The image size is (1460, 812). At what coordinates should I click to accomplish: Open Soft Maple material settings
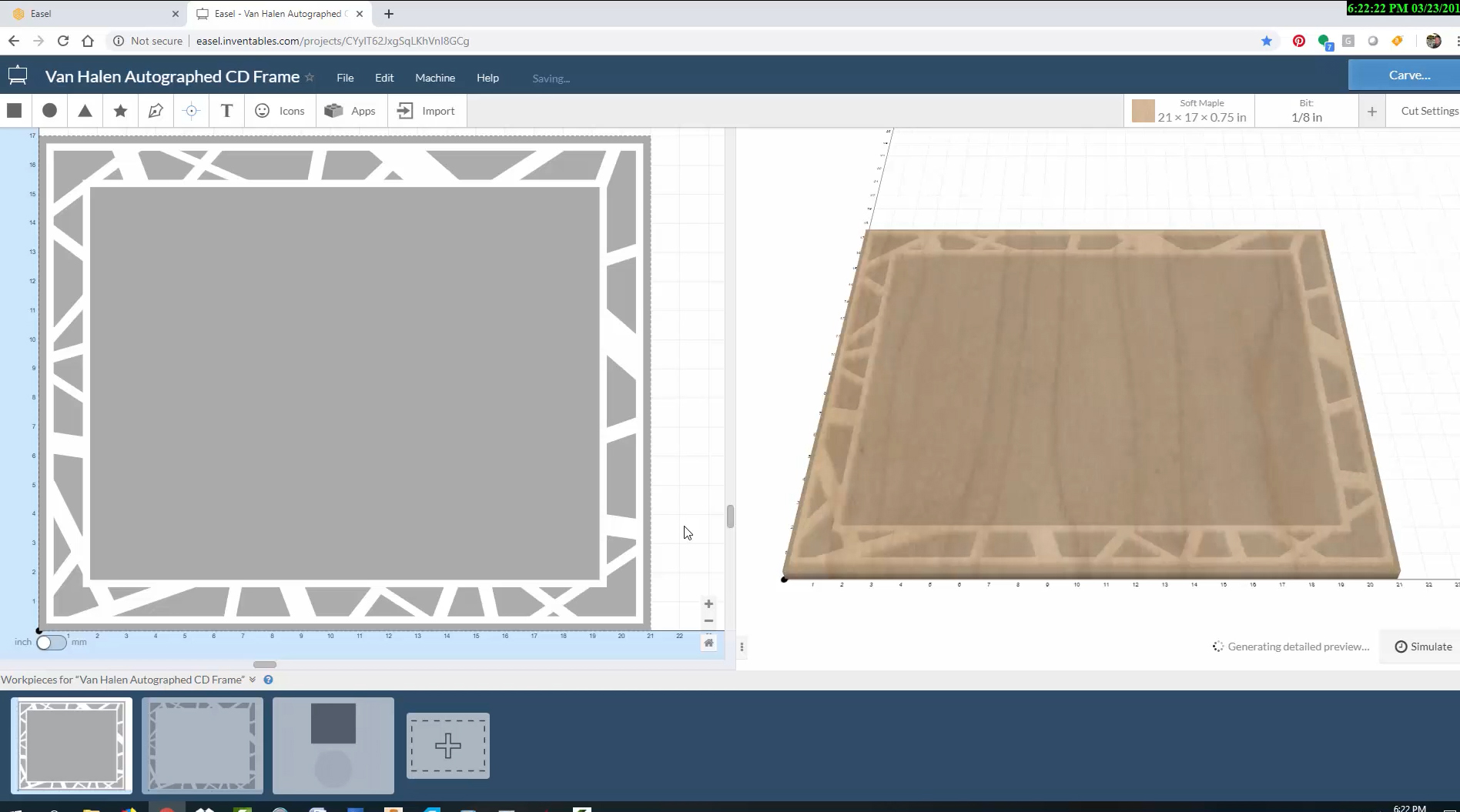[x=1190, y=110]
